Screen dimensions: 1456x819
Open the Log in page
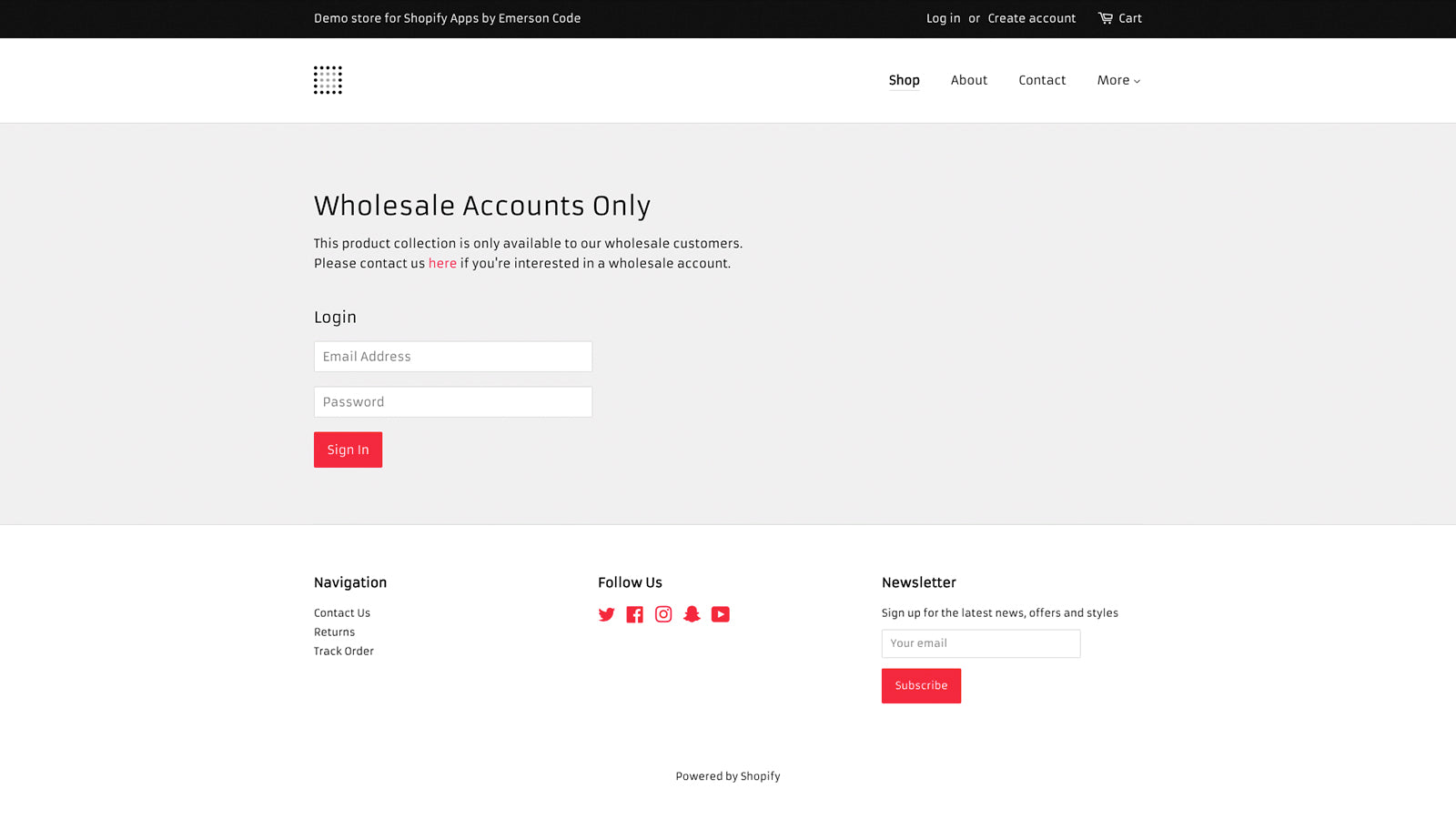[x=943, y=18]
